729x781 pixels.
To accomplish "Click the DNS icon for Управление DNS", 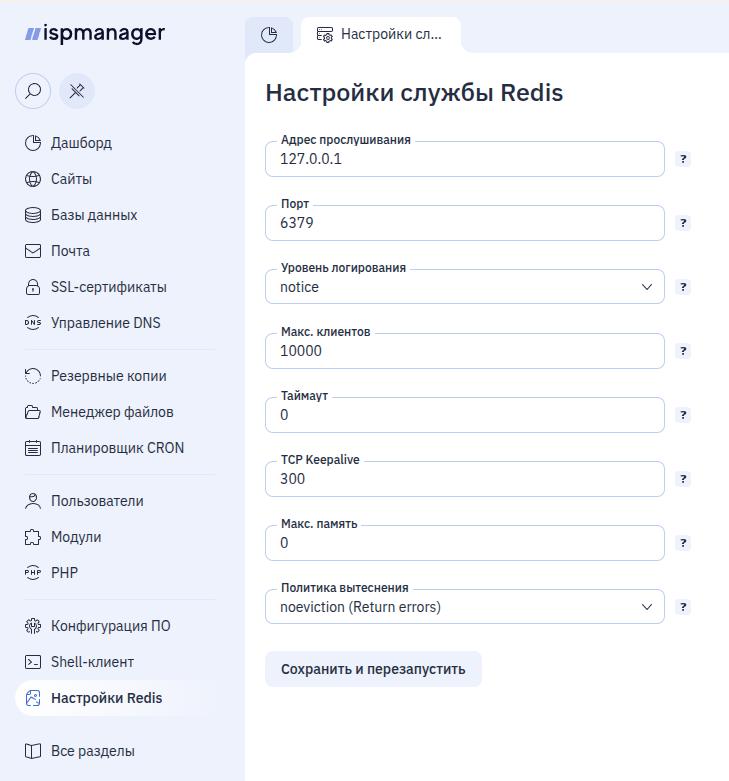I will (x=33, y=323).
